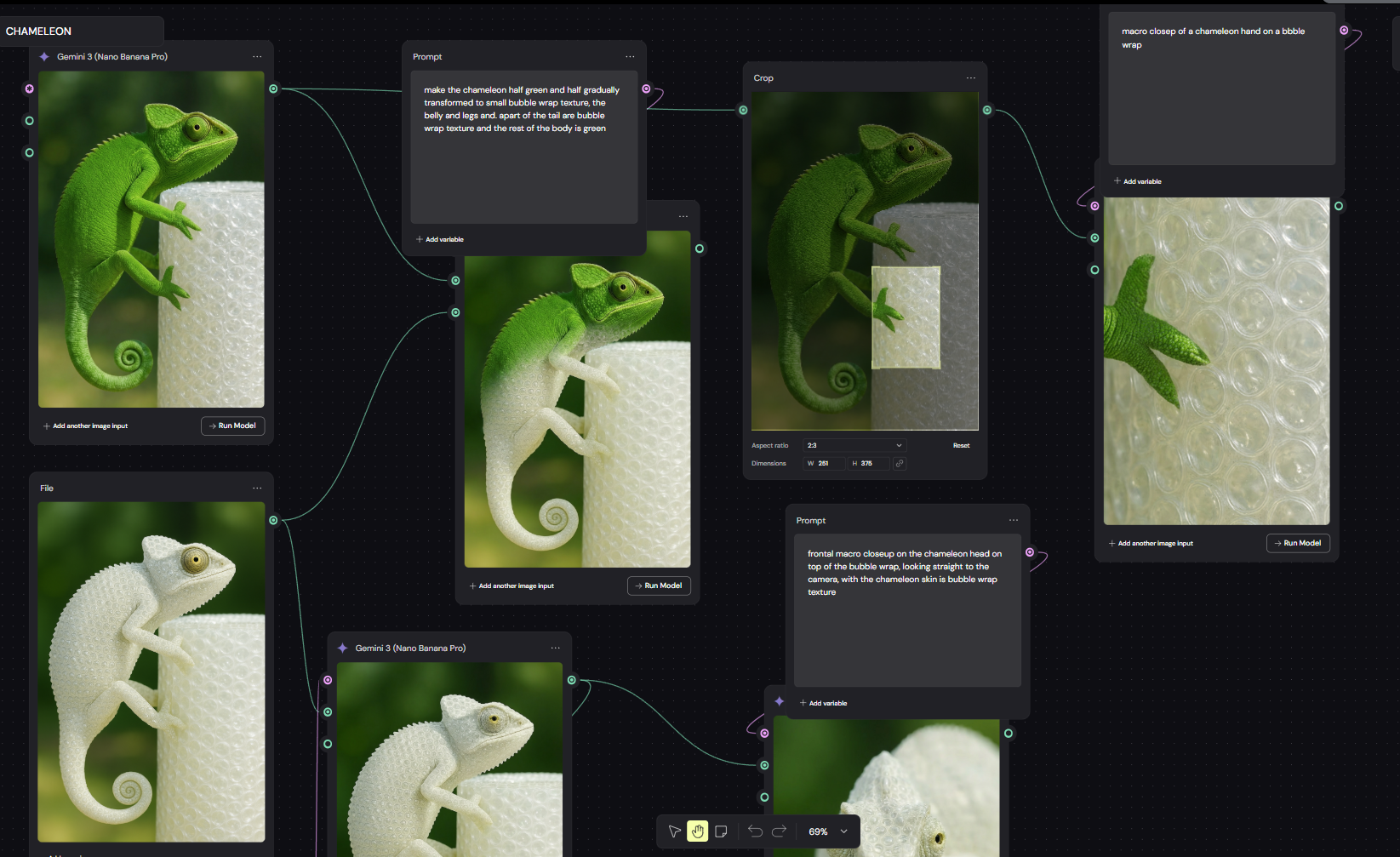Click output port of half-green chameleon node
This screenshot has width=1400, height=857.
(x=700, y=249)
